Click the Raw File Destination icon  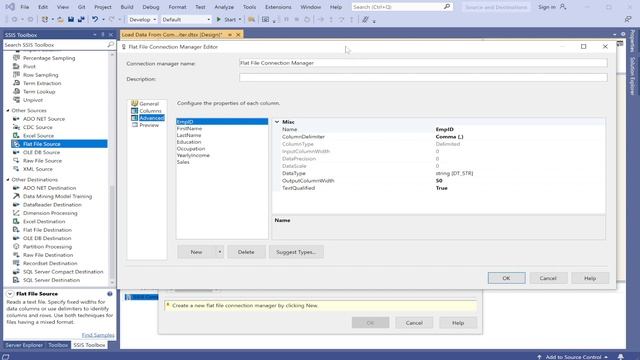click(16, 255)
